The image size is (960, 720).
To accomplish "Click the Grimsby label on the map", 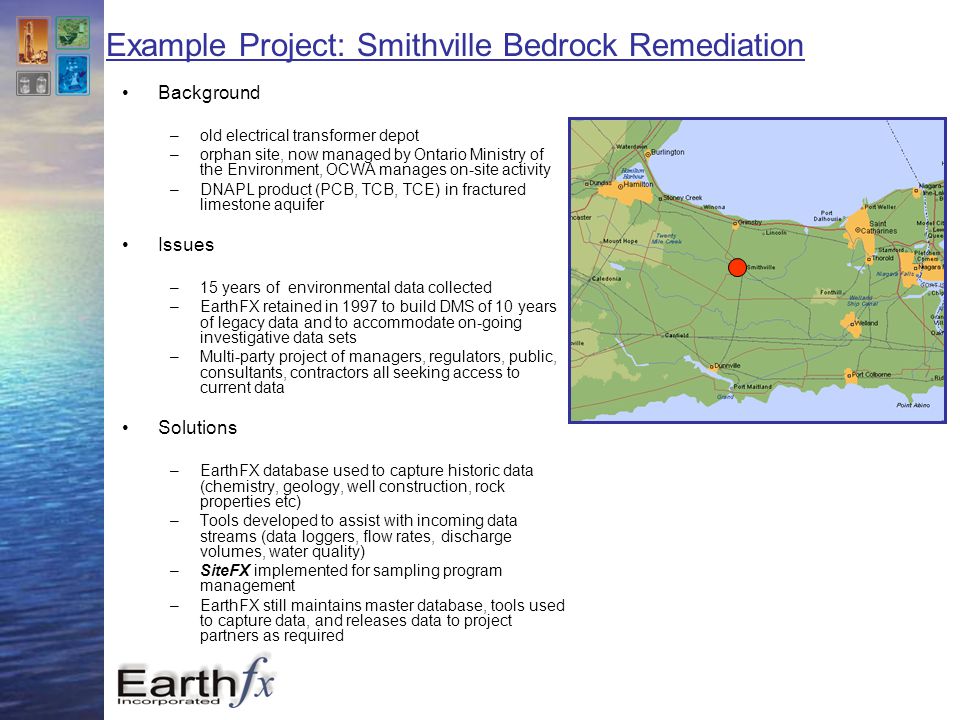I will [750, 222].
